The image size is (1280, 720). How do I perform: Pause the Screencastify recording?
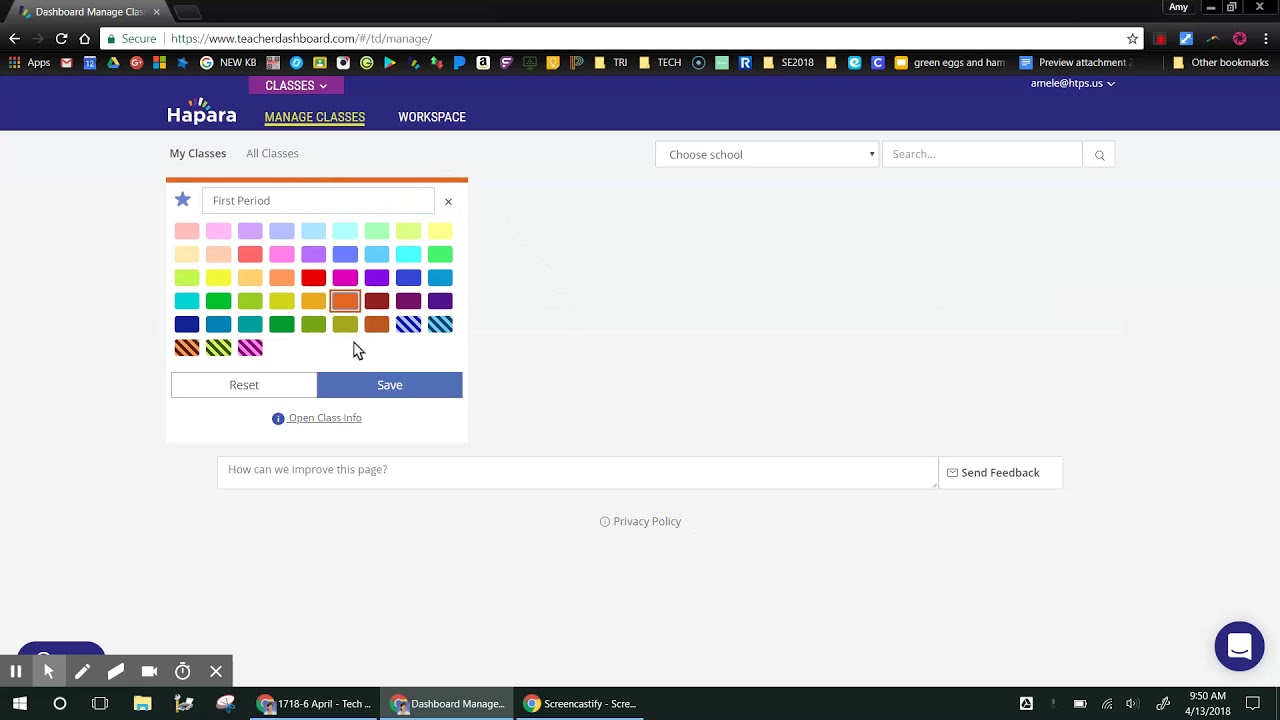[x=16, y=671]
